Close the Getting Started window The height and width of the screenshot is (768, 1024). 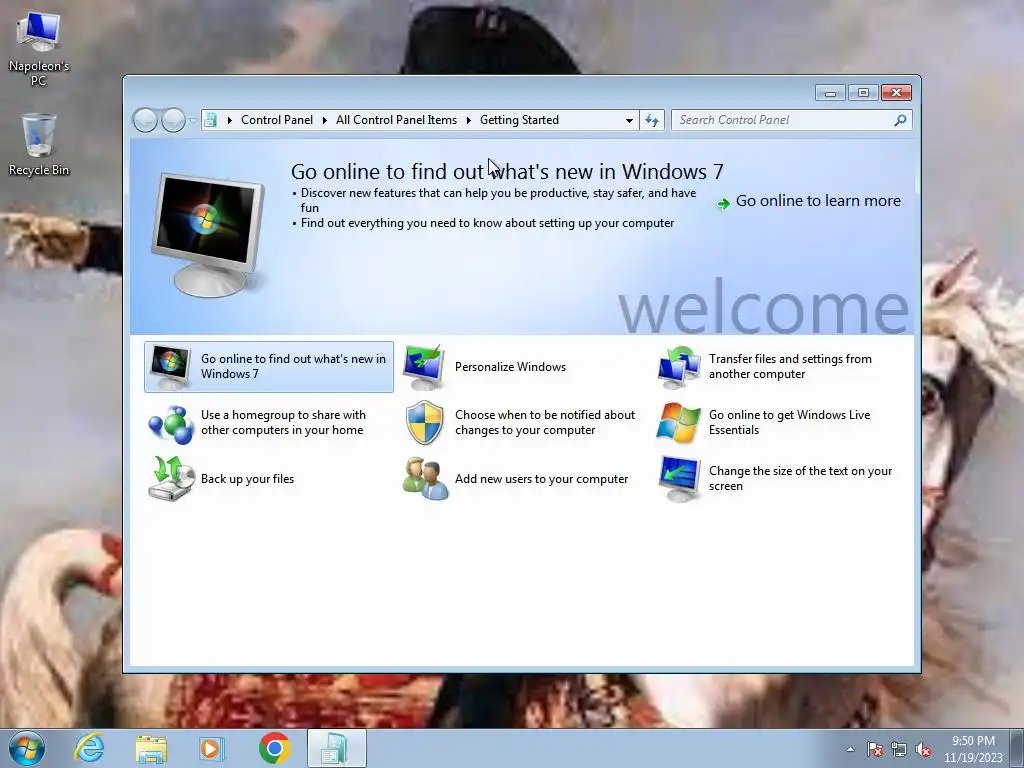tap(896, 93)
